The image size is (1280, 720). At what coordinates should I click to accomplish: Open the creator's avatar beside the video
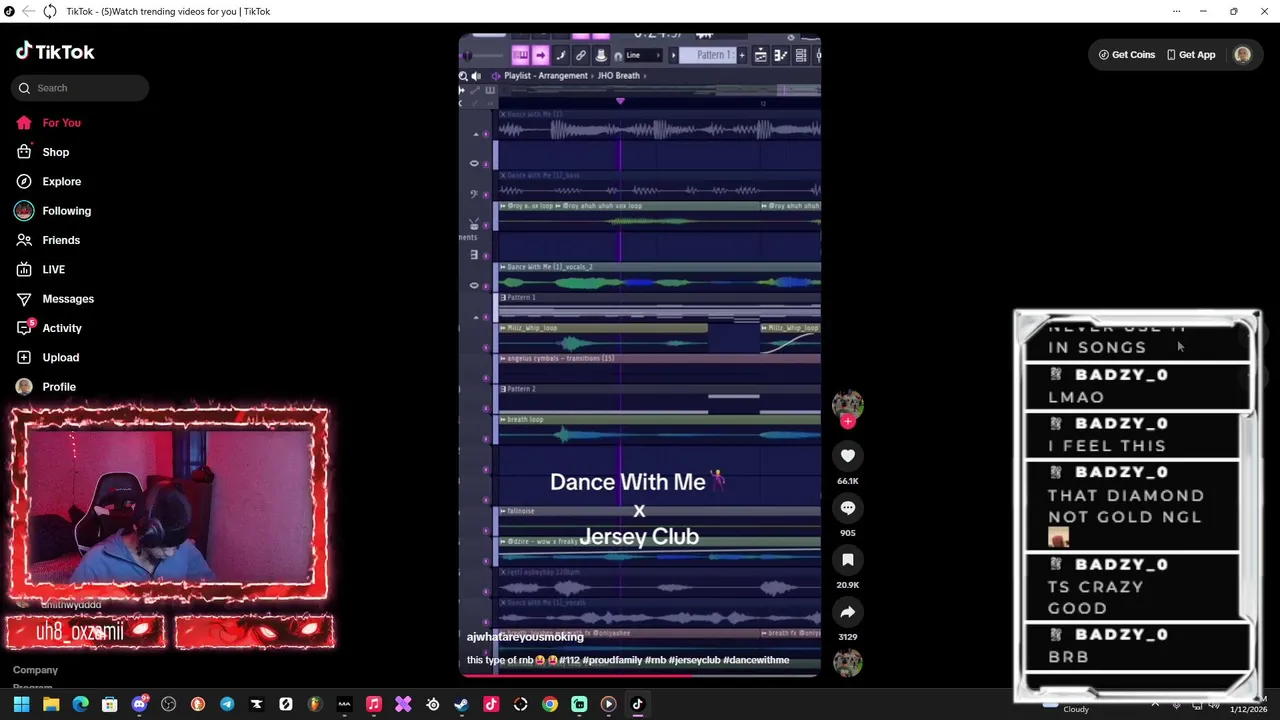[848, 404]
